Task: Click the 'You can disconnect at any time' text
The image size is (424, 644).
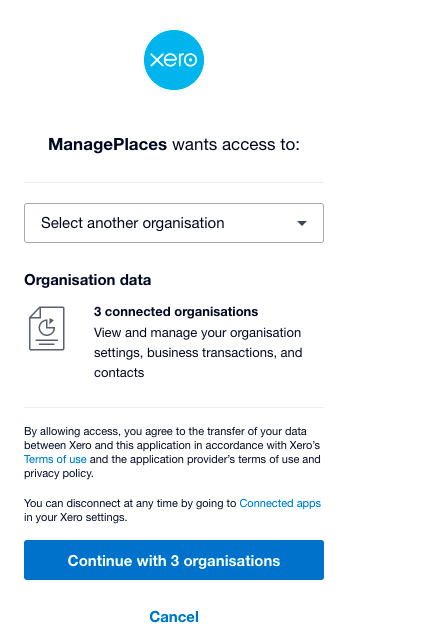Action: click(x=130, y=503)
